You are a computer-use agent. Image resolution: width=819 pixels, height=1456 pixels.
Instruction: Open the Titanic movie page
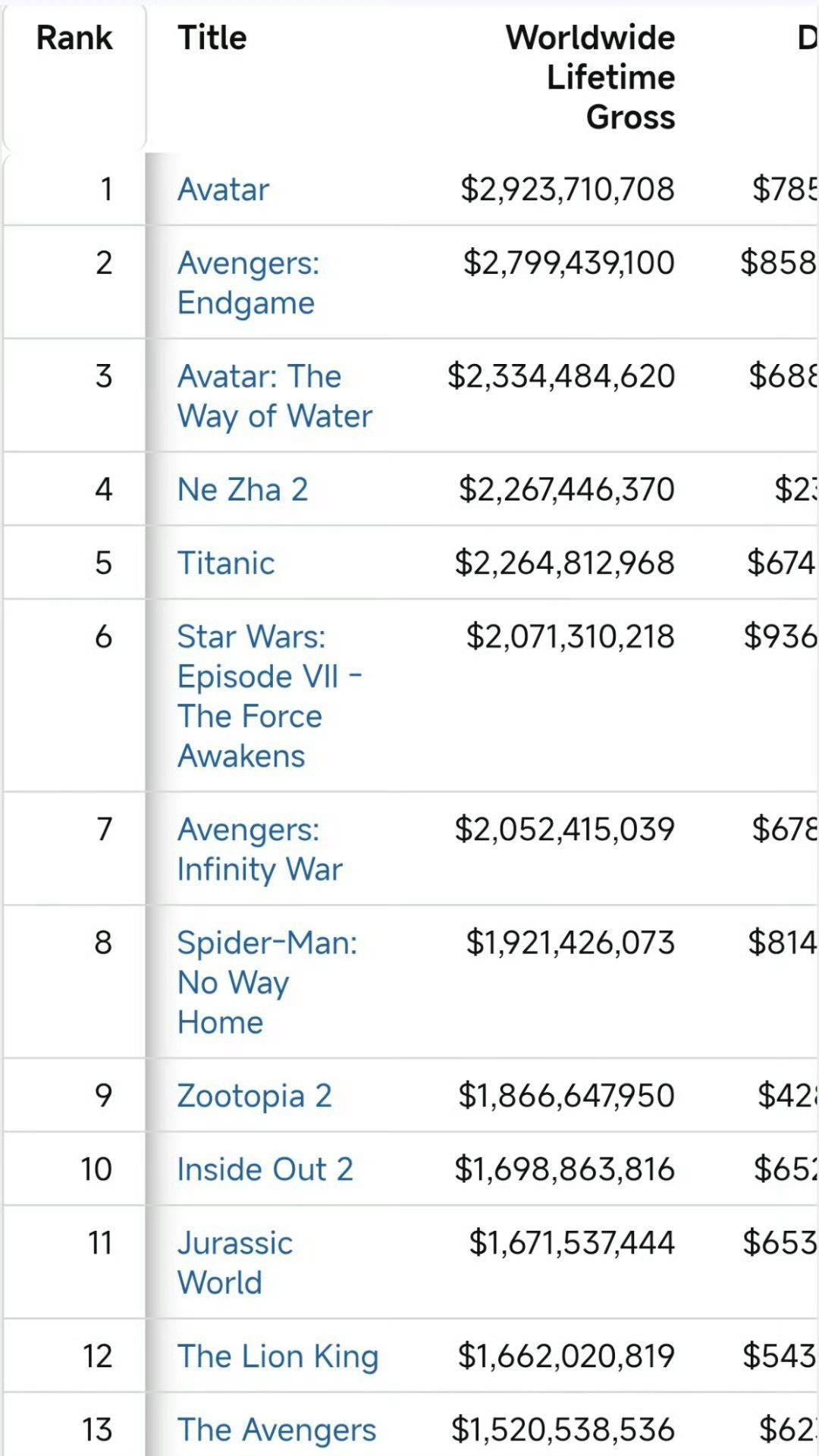[226, 563]
